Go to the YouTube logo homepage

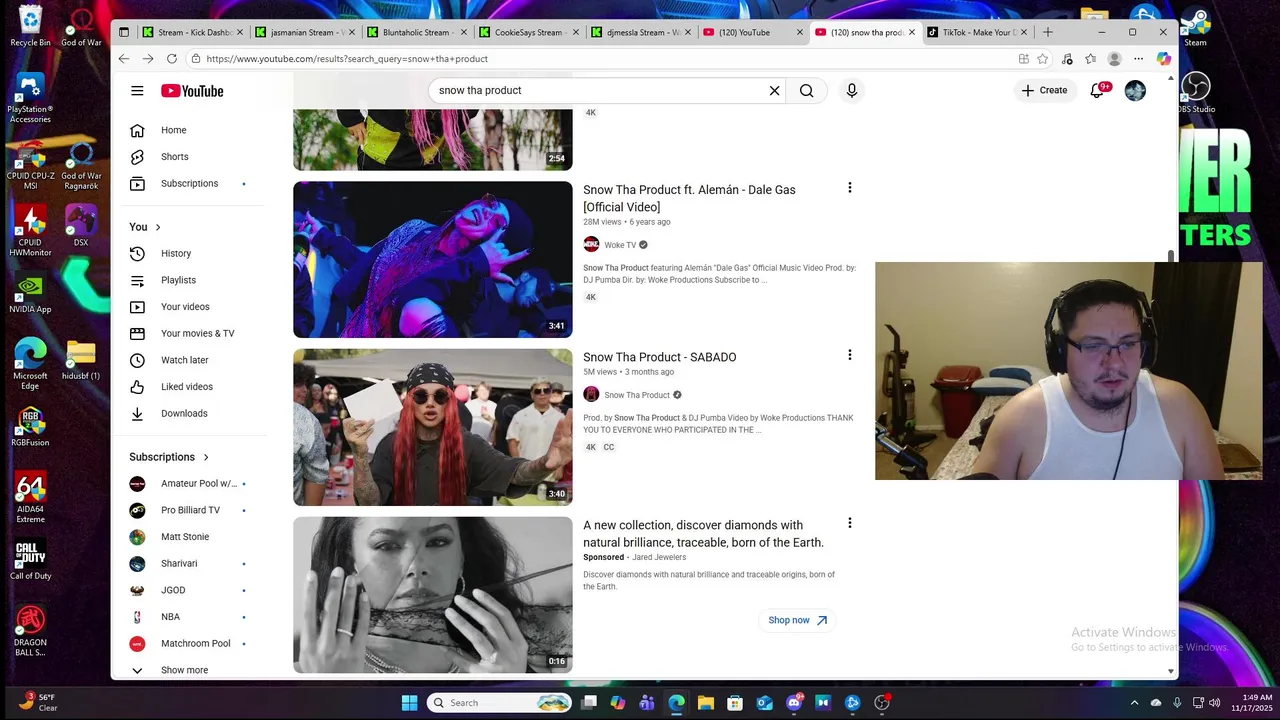coord(192,91)
